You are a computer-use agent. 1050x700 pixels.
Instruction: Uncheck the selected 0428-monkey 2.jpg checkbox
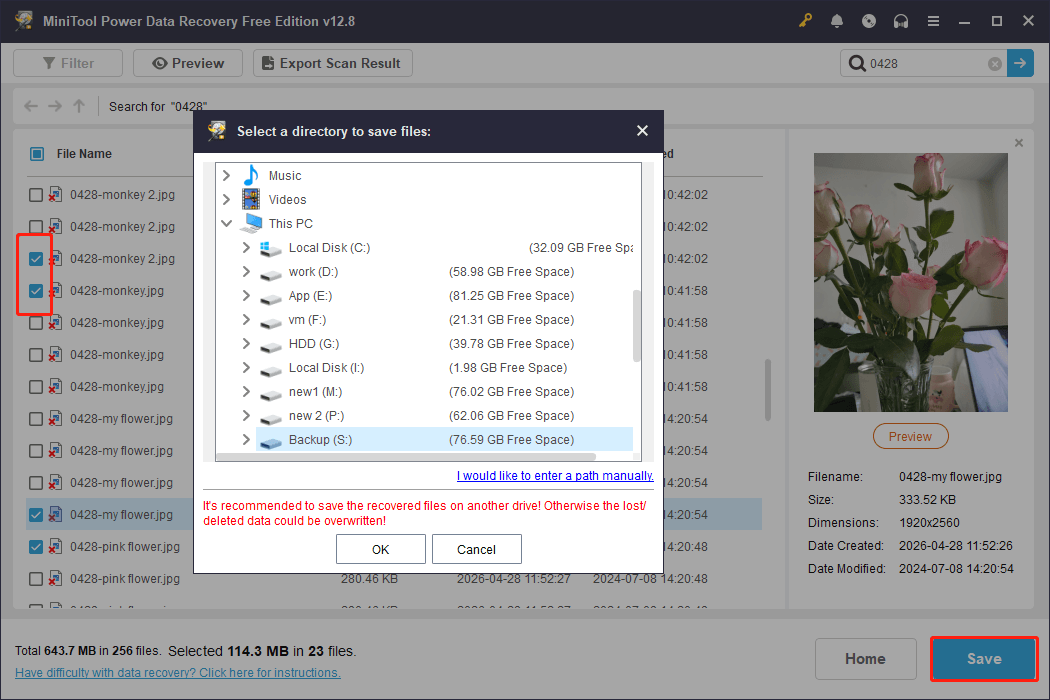pos(34,258)
